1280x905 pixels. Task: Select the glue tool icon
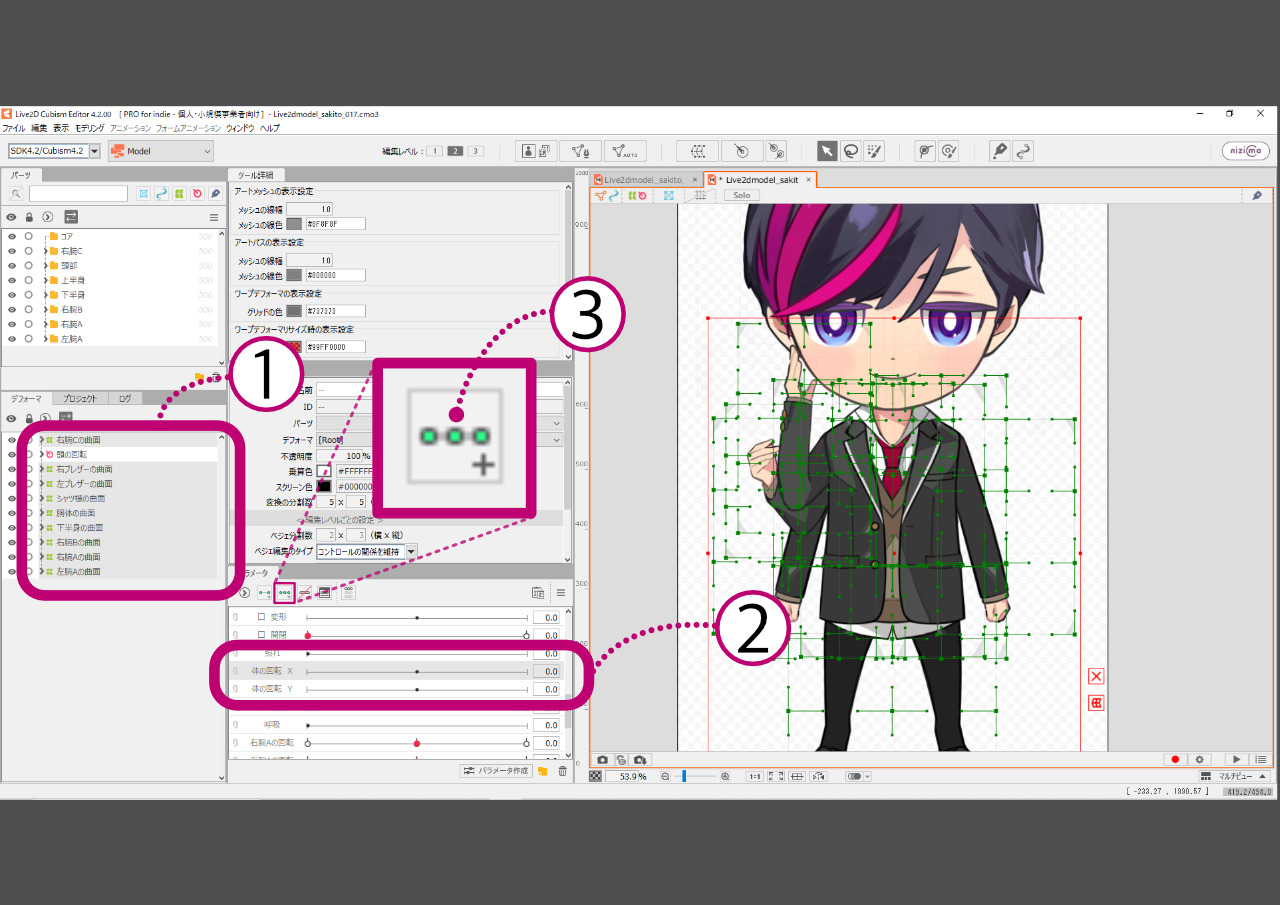tap(776, 151)
